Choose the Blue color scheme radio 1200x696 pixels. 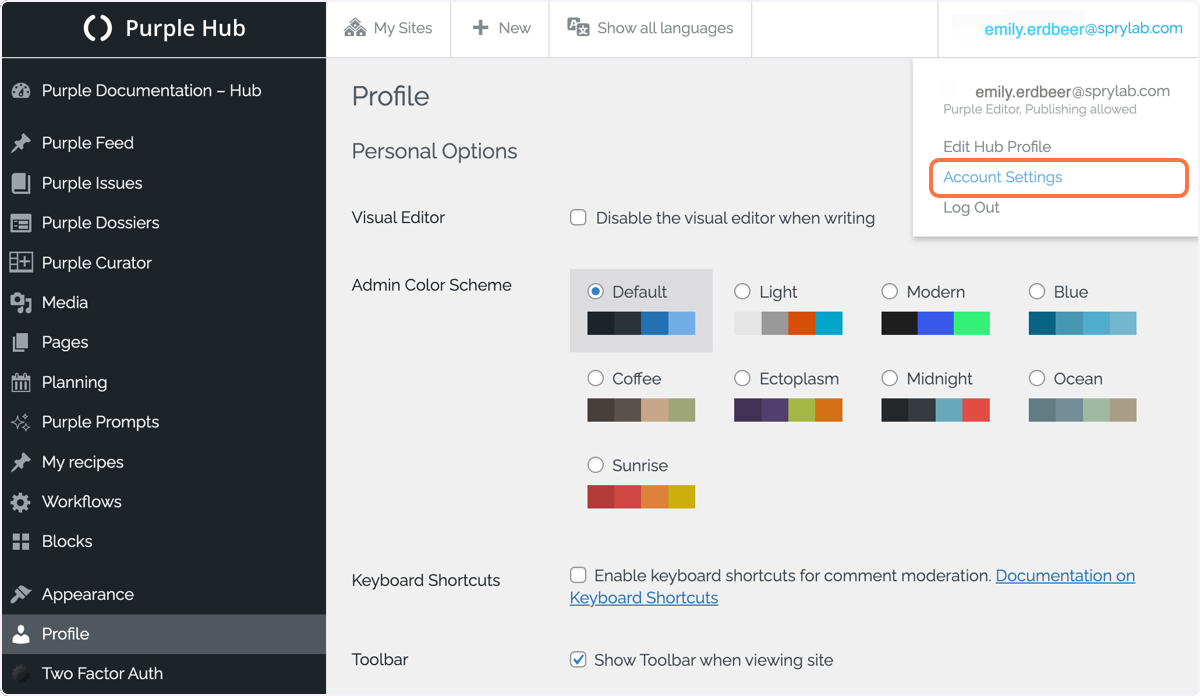(x=1037, y=292)
